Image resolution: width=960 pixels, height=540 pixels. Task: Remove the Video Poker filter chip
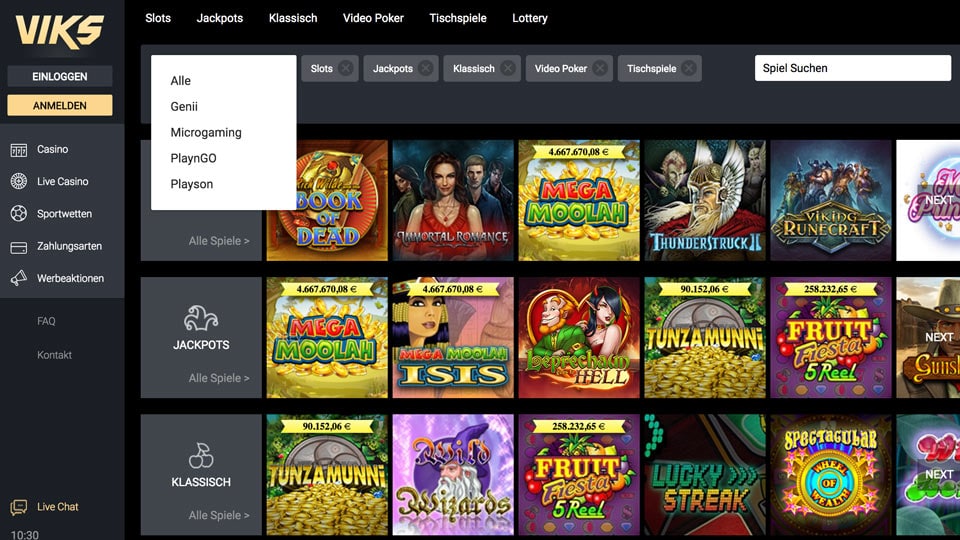click(x=600, y=69)
